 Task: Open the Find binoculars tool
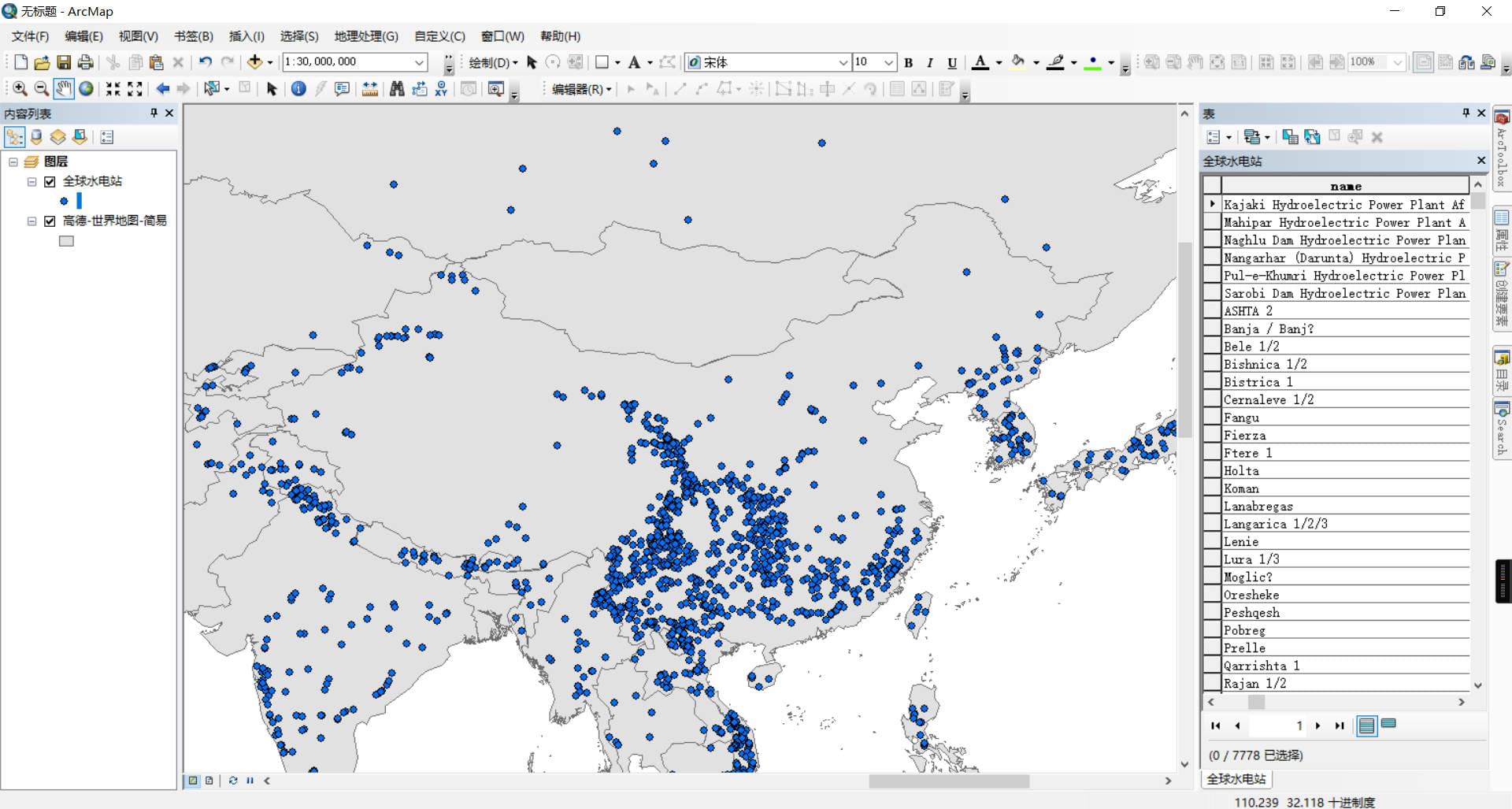point(397,89)
